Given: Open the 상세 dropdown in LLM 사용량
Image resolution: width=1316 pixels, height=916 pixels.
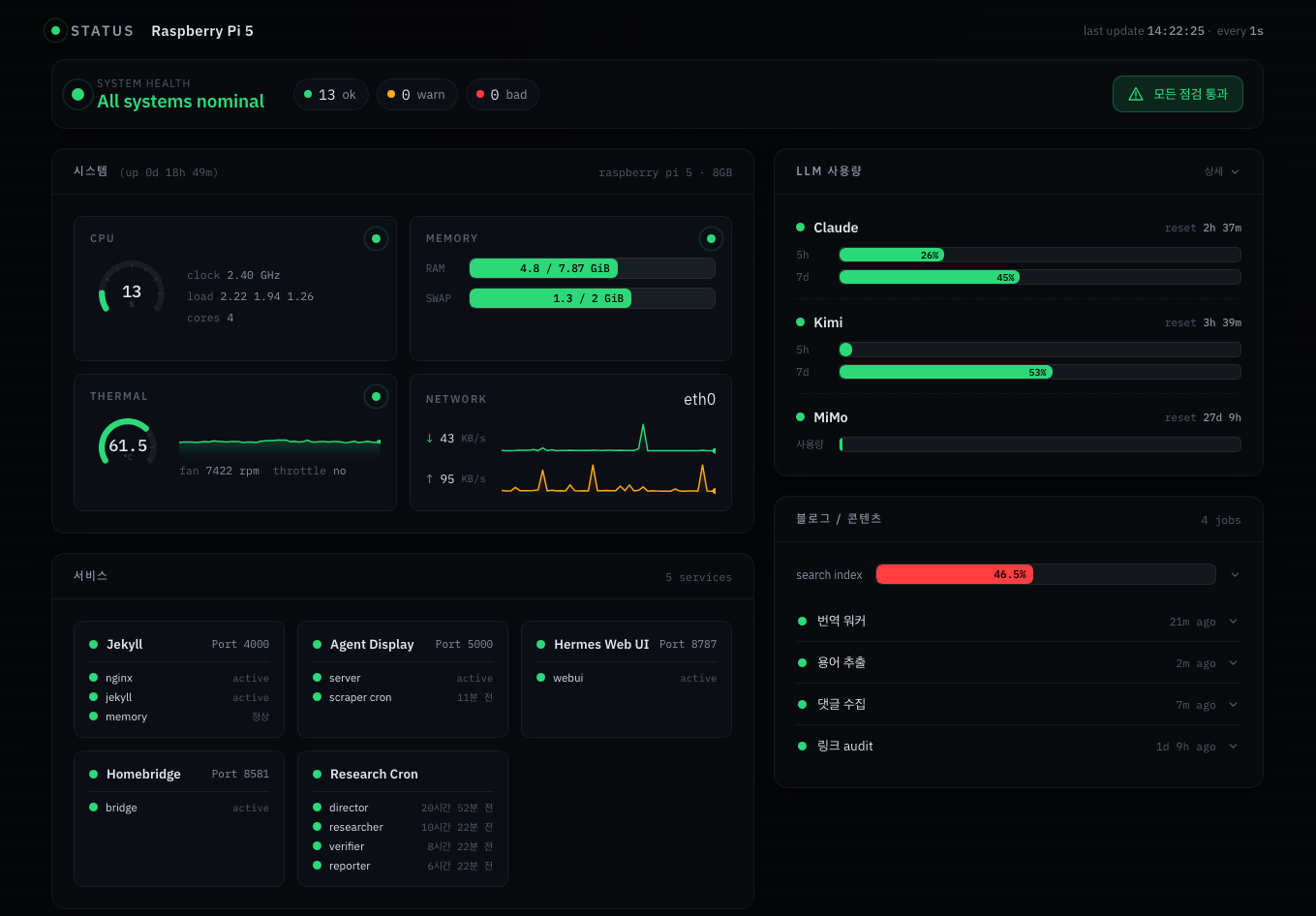Looking at the screenshot, I should pyautogui.click(x=1222, y=171).
